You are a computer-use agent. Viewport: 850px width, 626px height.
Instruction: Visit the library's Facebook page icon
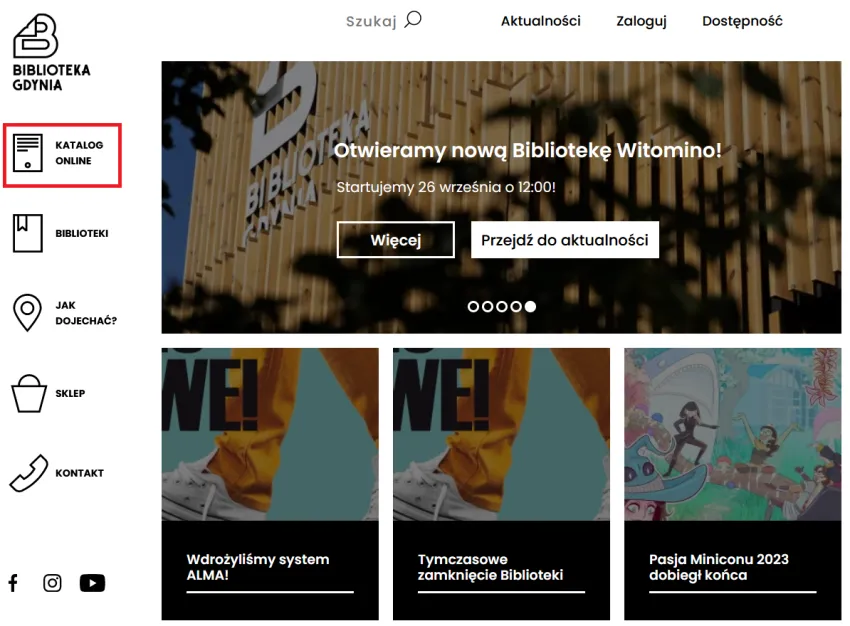[13, 583]
